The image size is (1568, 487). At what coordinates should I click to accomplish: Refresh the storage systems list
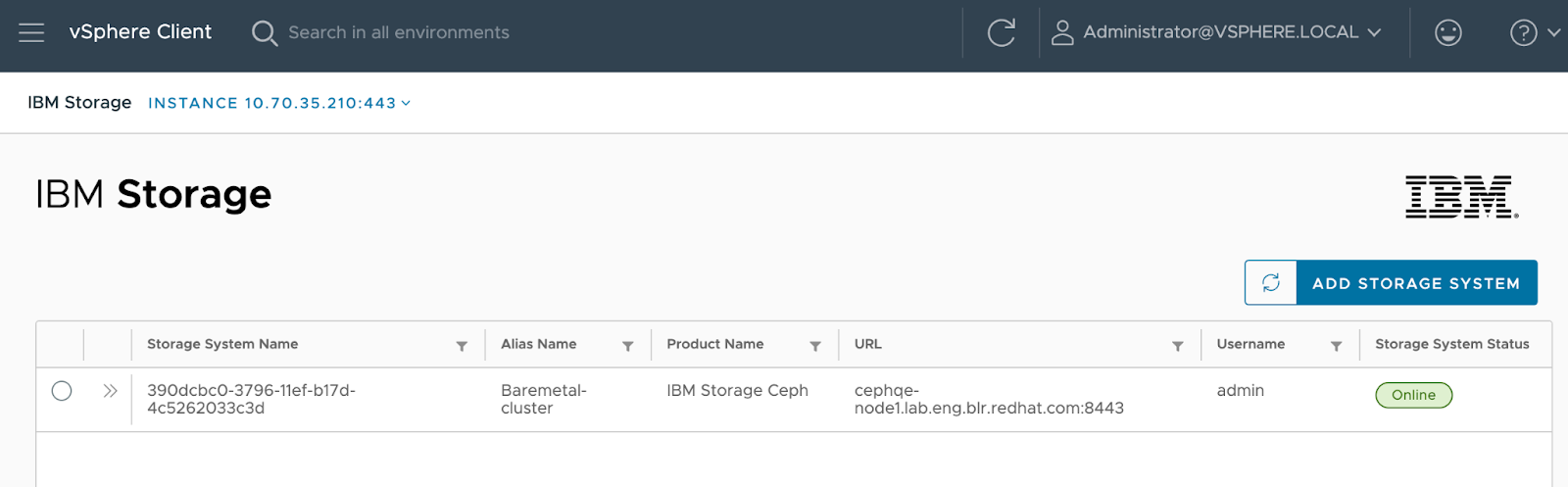1271,283
